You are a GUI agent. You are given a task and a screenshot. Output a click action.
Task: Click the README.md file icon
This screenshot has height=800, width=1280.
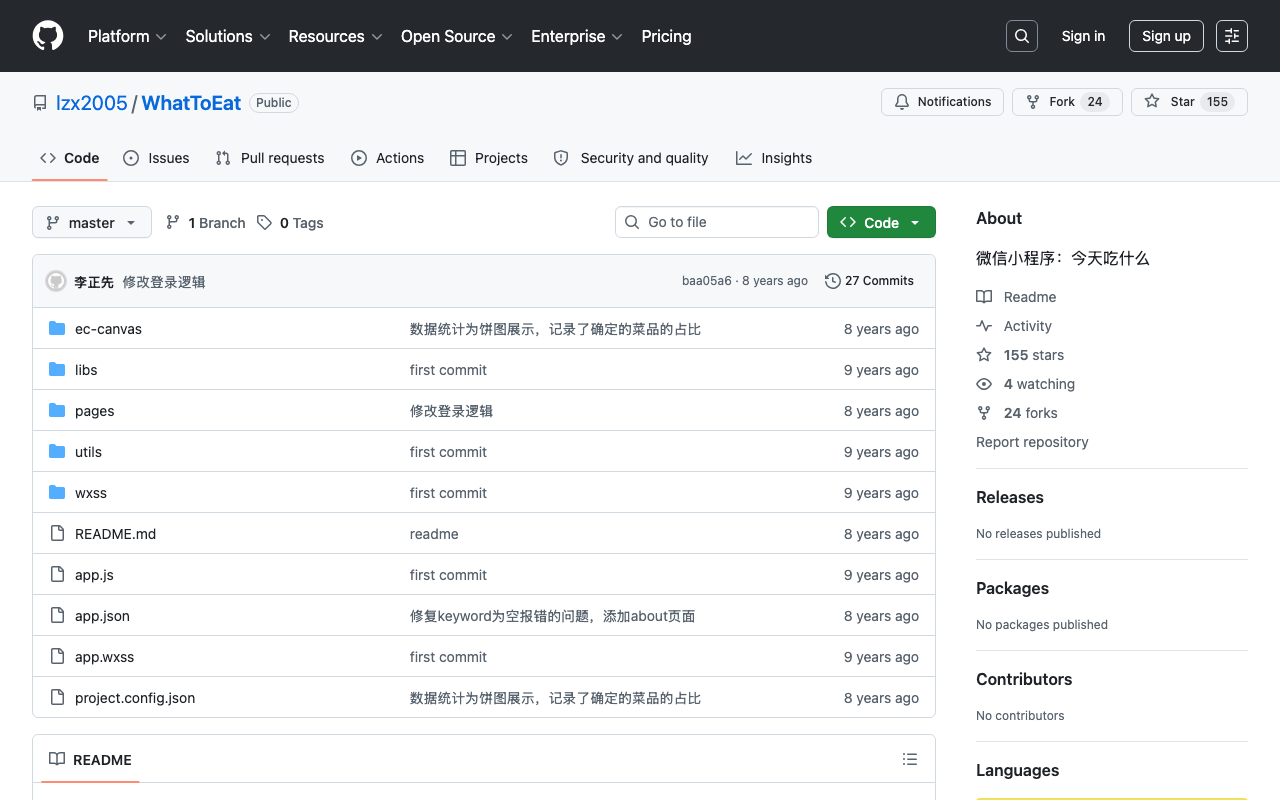click(57, 534)
